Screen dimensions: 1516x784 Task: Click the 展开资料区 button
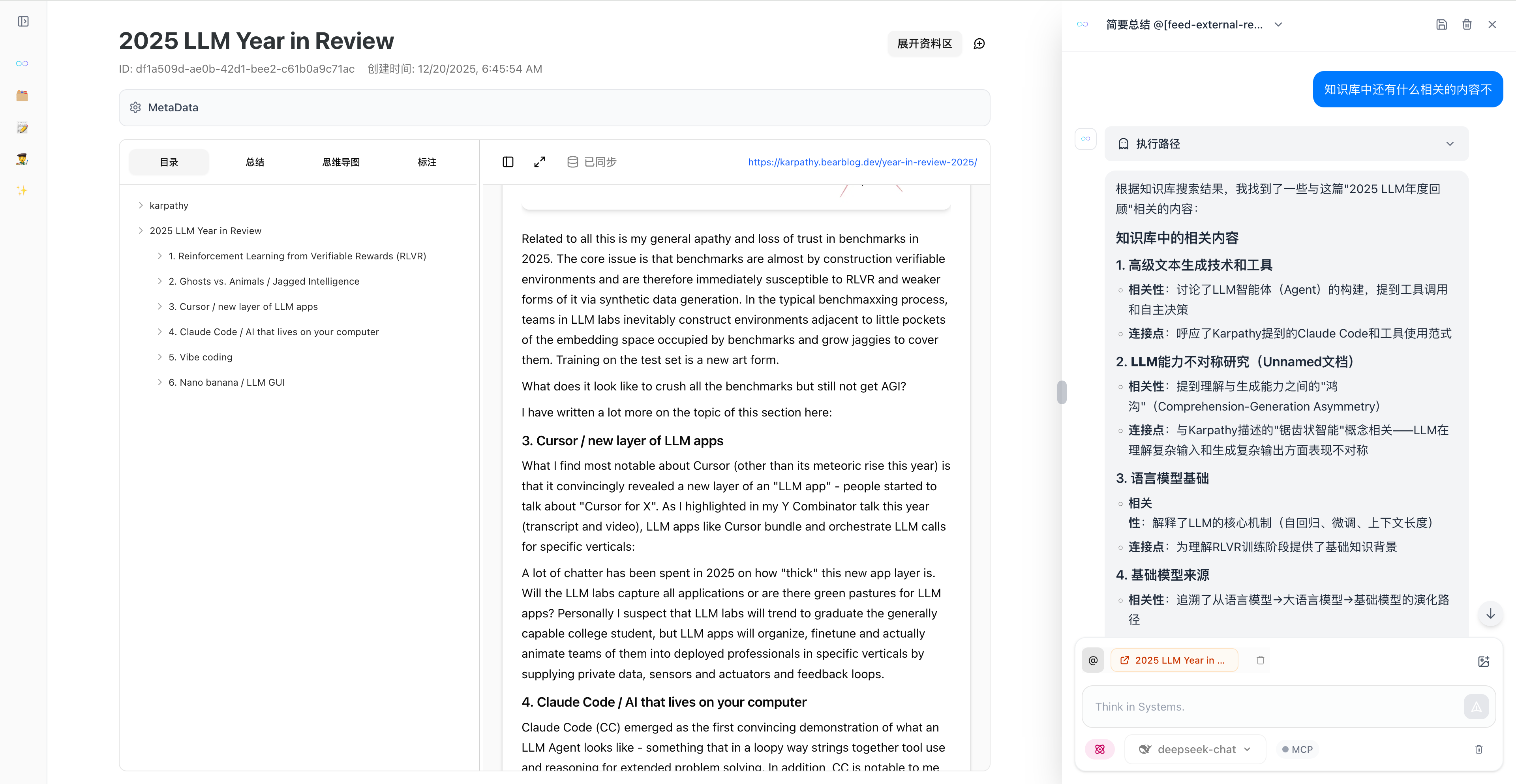click(x=924, y=43)
